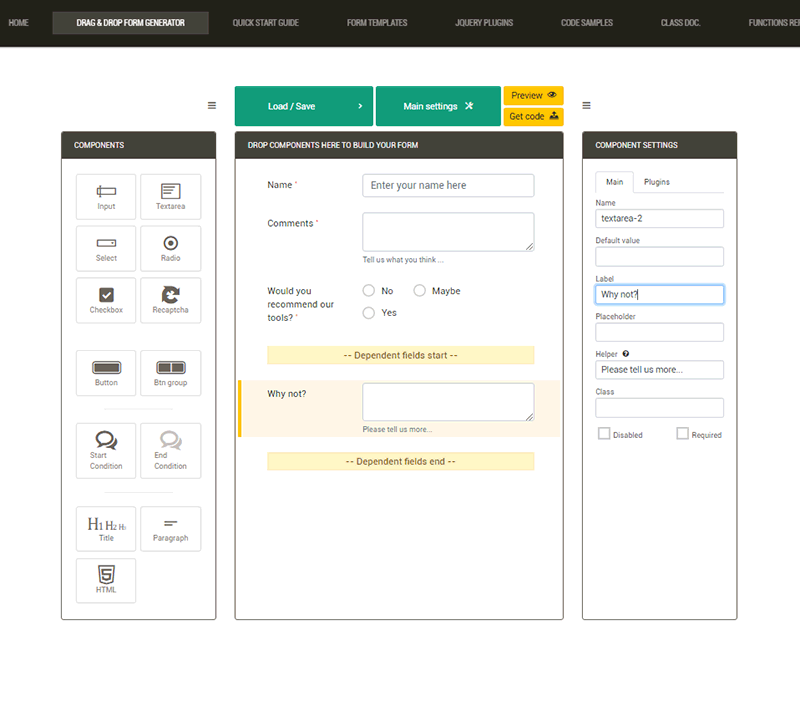Select the Btn group component
The width and height of the screenshot is (800, 727).
coord(170,372)
